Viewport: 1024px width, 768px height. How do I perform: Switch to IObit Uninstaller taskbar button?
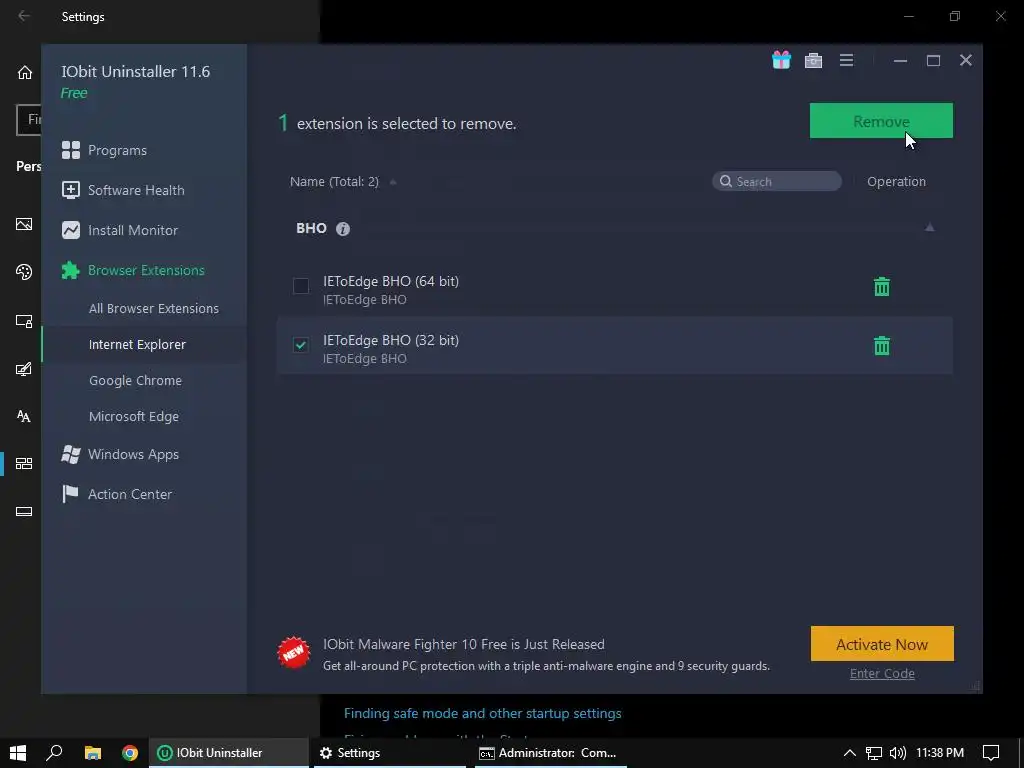point(229,753)
